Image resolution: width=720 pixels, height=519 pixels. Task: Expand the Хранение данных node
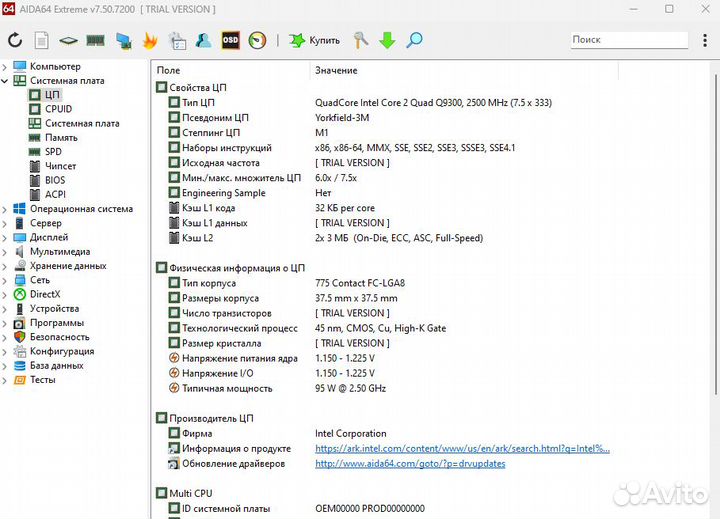5,266
